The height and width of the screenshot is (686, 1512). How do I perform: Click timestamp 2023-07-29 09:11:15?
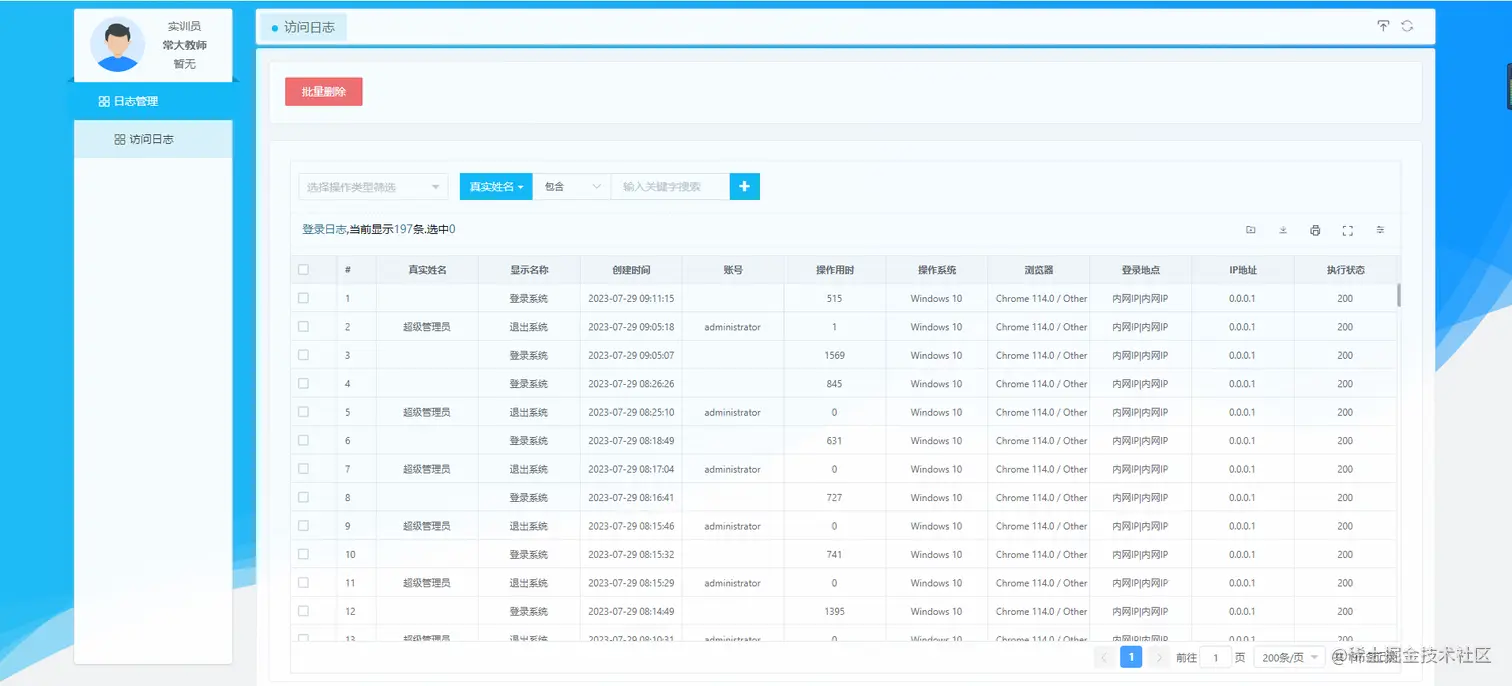(631, 298)
